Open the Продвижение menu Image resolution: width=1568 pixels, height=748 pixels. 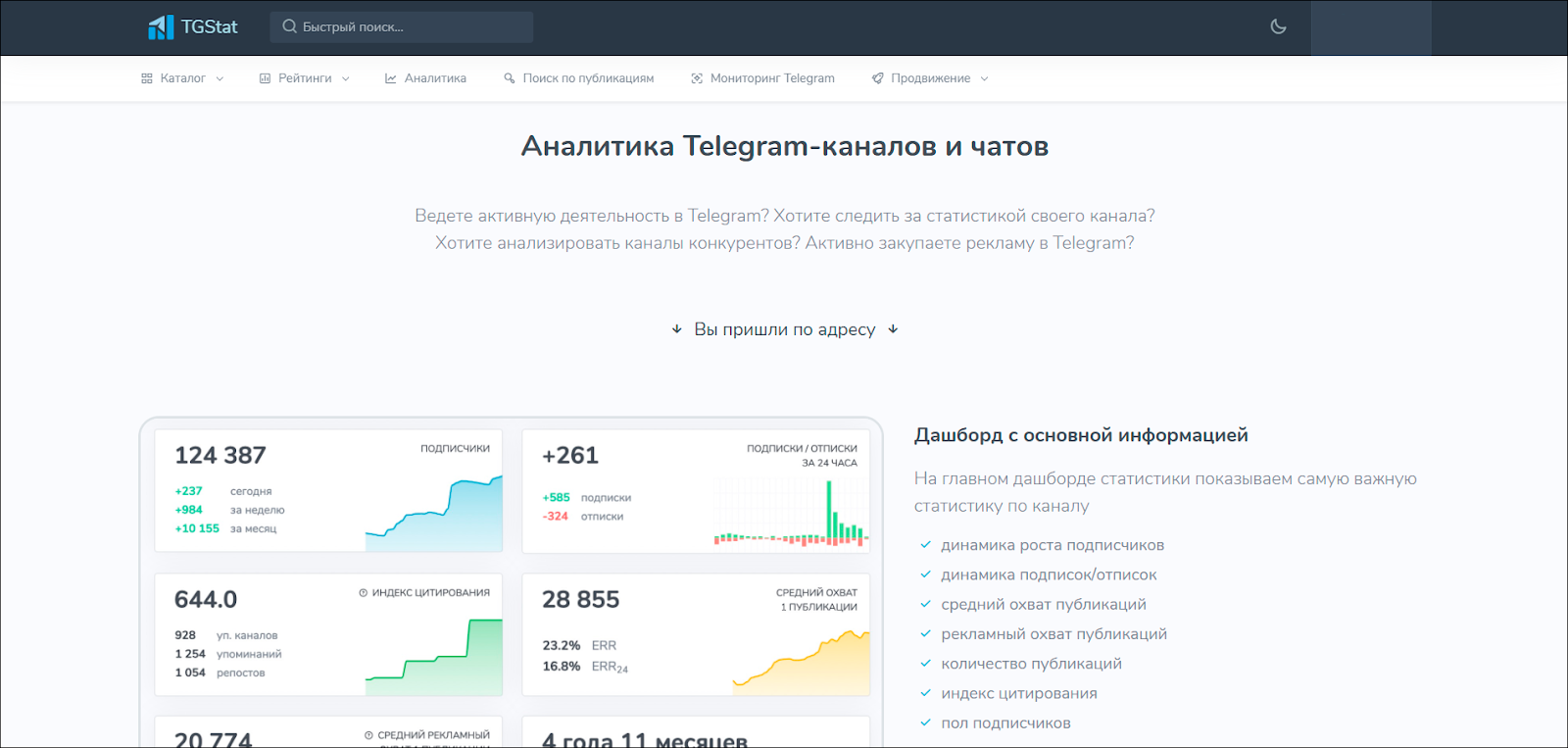(930, 78)
